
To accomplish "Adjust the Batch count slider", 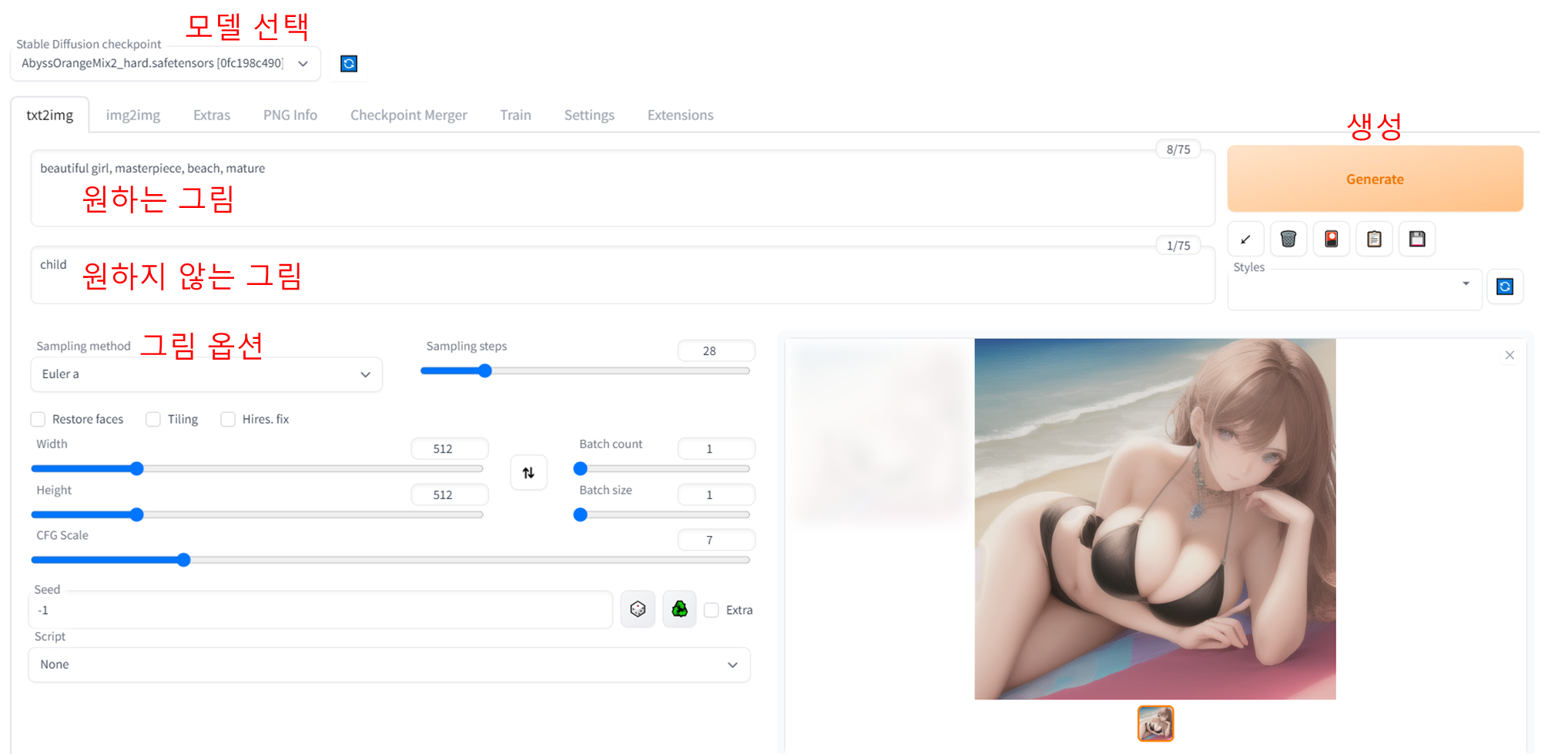I will pyautogui.click(x=662, y=468).
